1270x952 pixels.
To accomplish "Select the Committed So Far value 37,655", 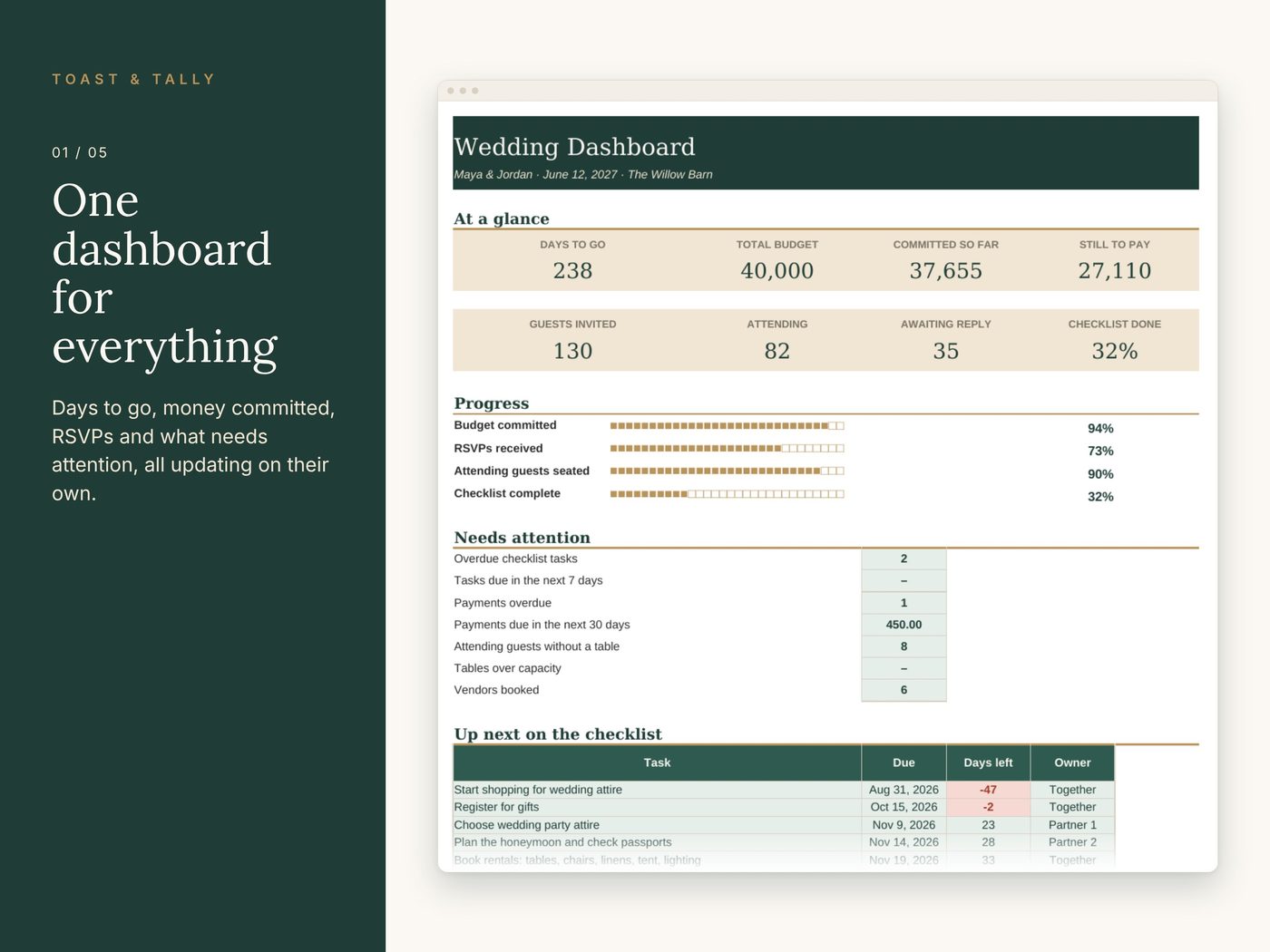I will point(945,270).
